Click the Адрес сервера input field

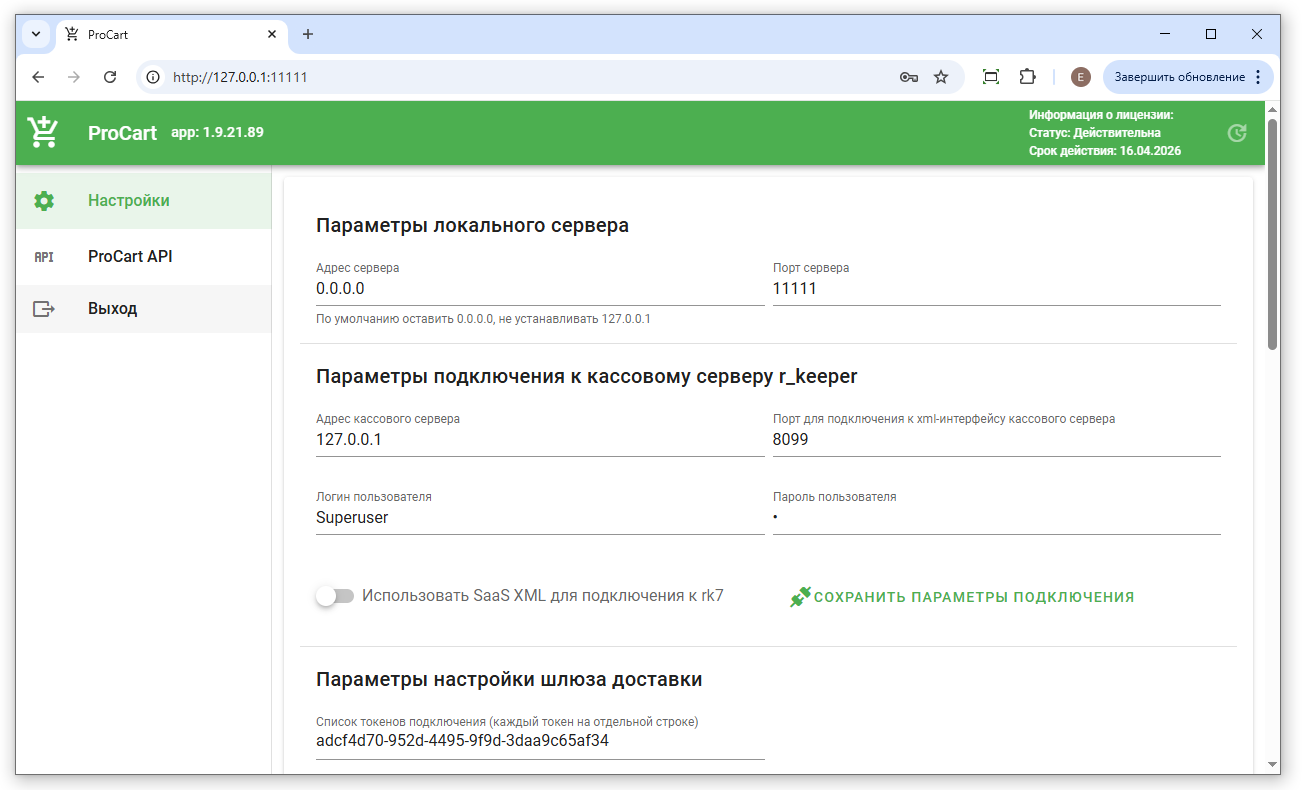coord(540,289)
